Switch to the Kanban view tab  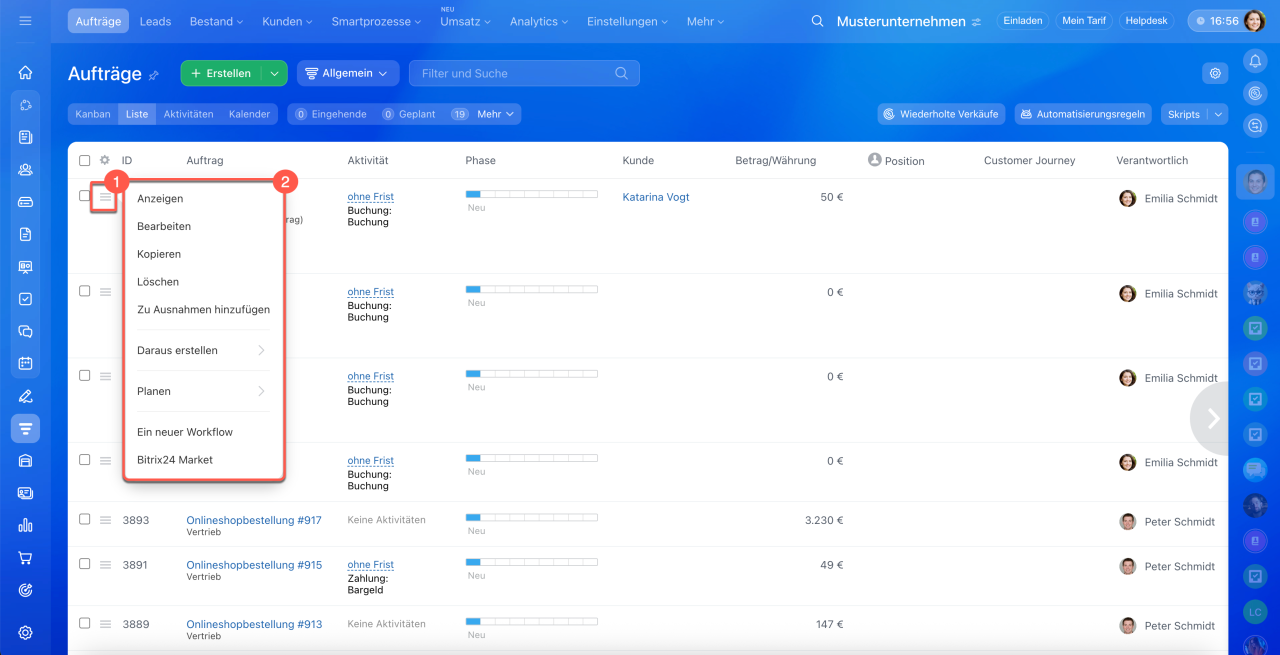tap(93, 114)
